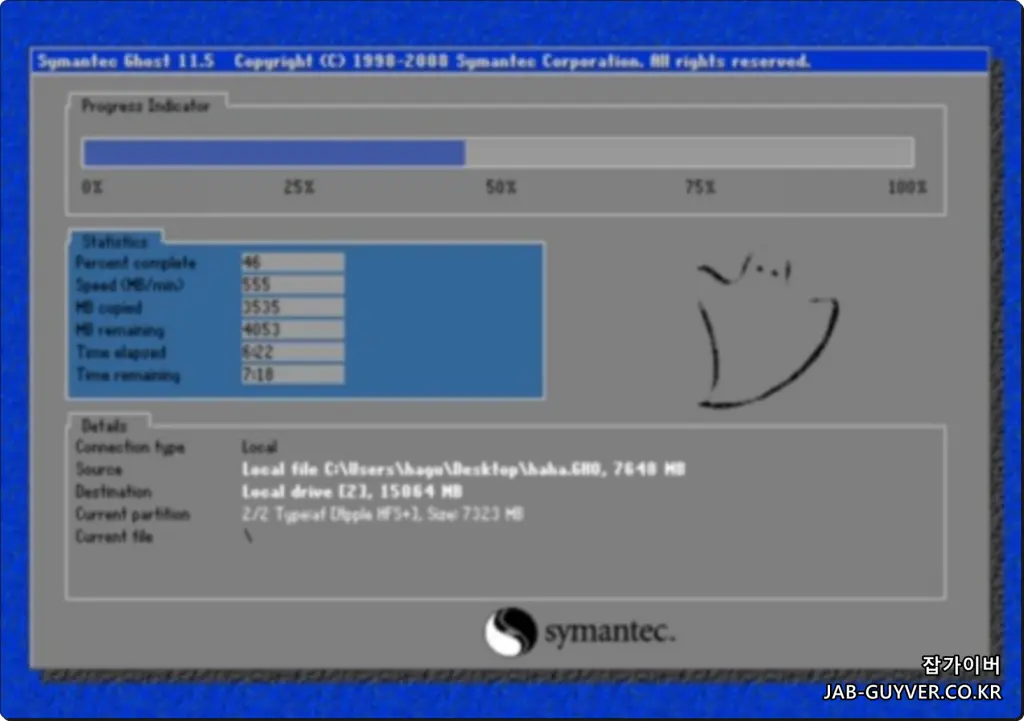This screenshot has height=721, width=1024.
Task: Click the Current partition label
Action: tap(133, 514)
